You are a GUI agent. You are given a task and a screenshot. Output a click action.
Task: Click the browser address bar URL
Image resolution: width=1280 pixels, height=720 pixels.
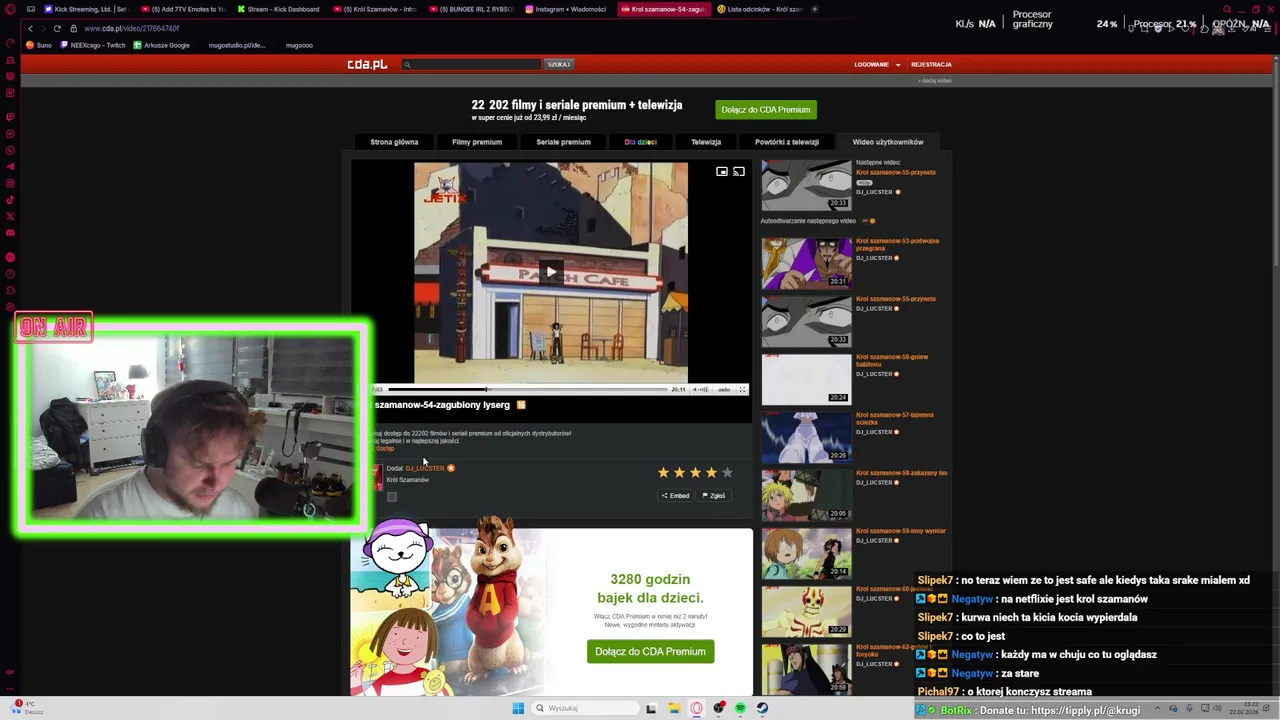point(132,28)
